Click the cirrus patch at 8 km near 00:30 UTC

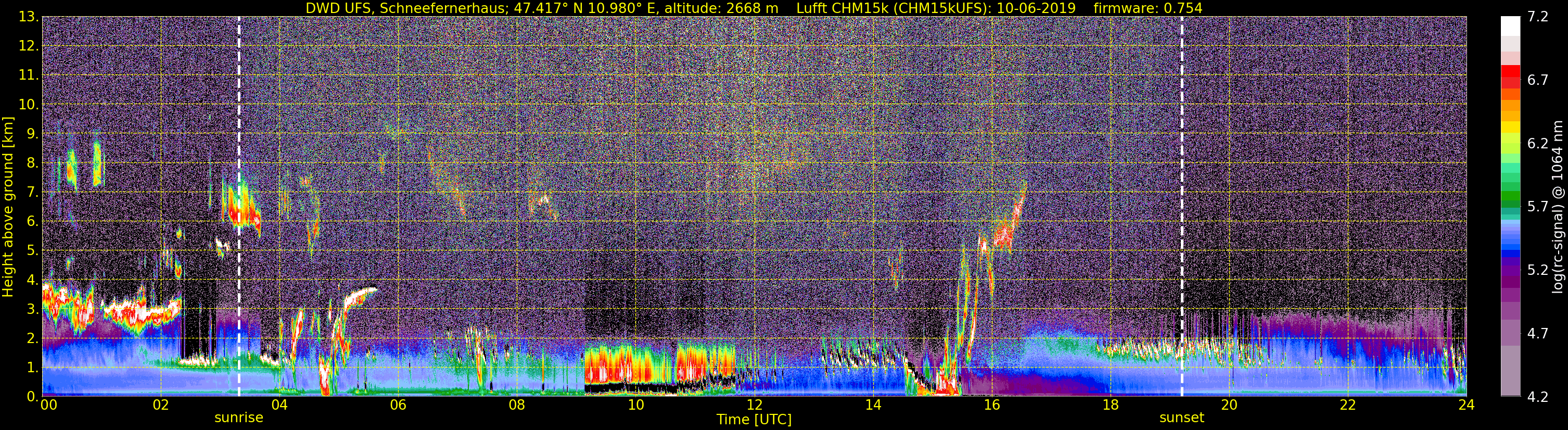[72, 168]
